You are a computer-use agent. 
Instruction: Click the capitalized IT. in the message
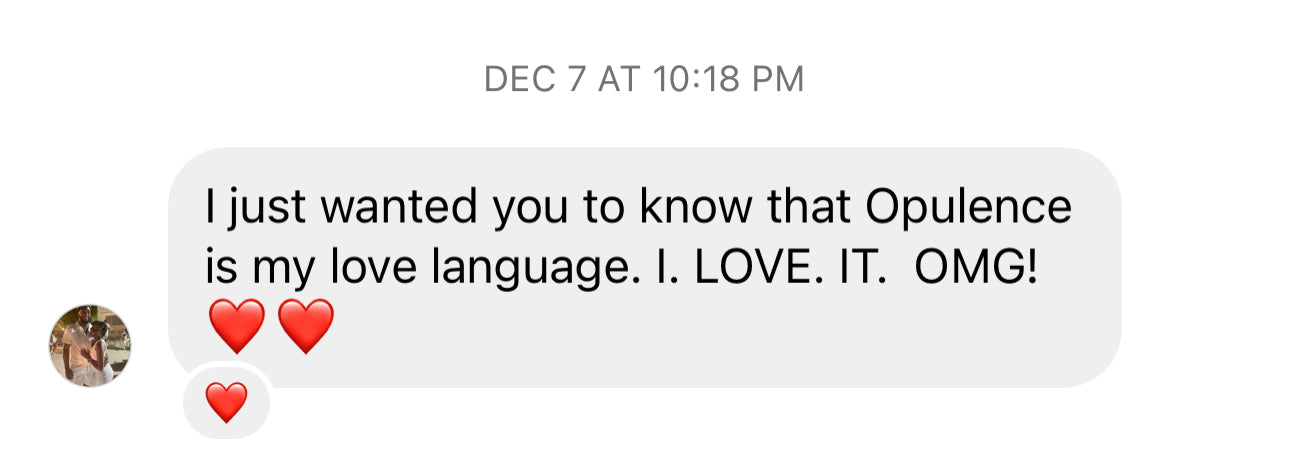pyautogui.click(x=853, y=269)
